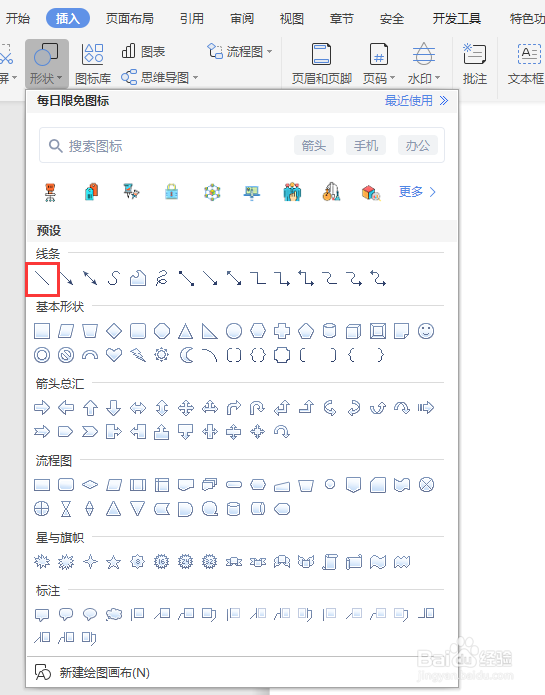Select the double-headed arrow line shape
545x695 pixels.
90,279
